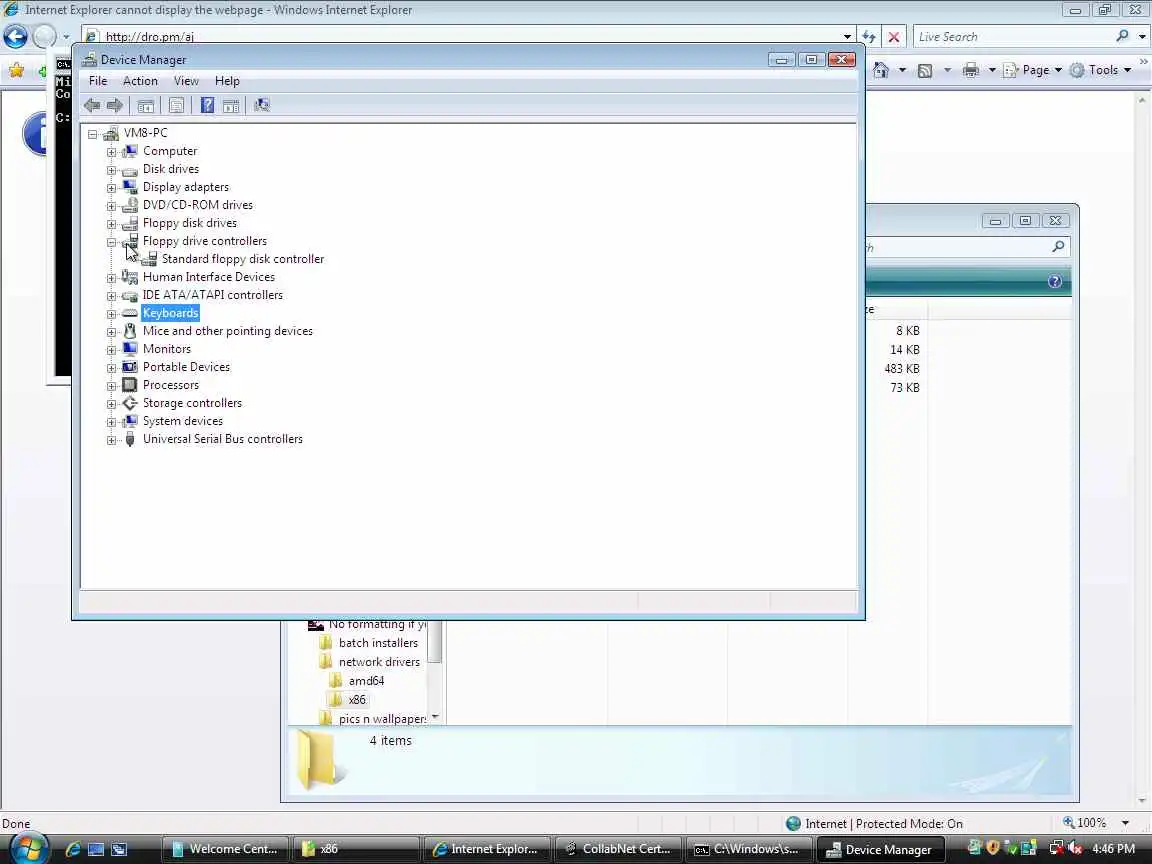Open the Help menu in Device Manager
Screen dimensions: 1152x864
coord(227,81)
